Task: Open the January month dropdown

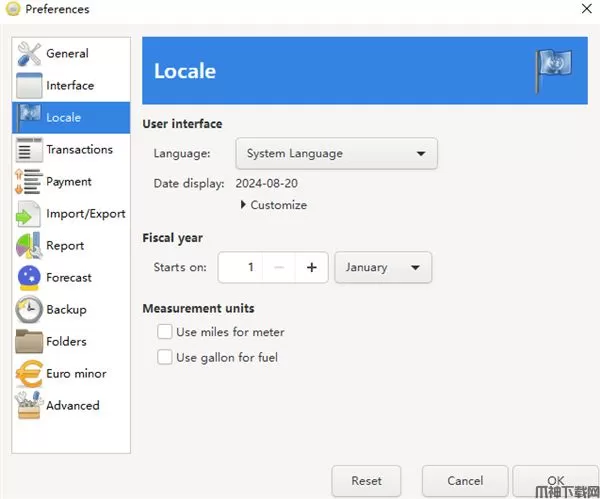Action: pos(383,267)
